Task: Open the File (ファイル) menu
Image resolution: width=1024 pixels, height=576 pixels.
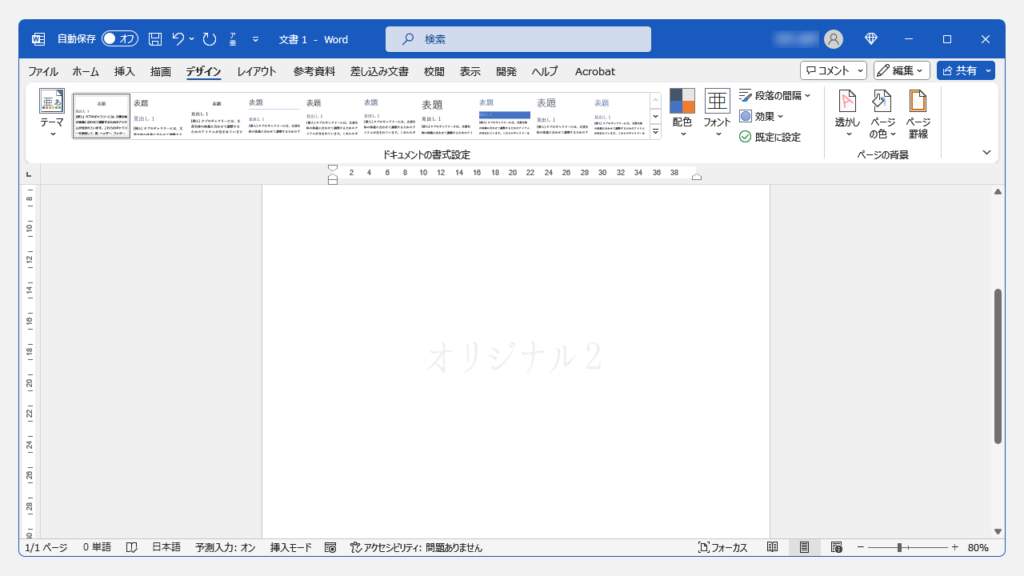Action: click(42, 71)
